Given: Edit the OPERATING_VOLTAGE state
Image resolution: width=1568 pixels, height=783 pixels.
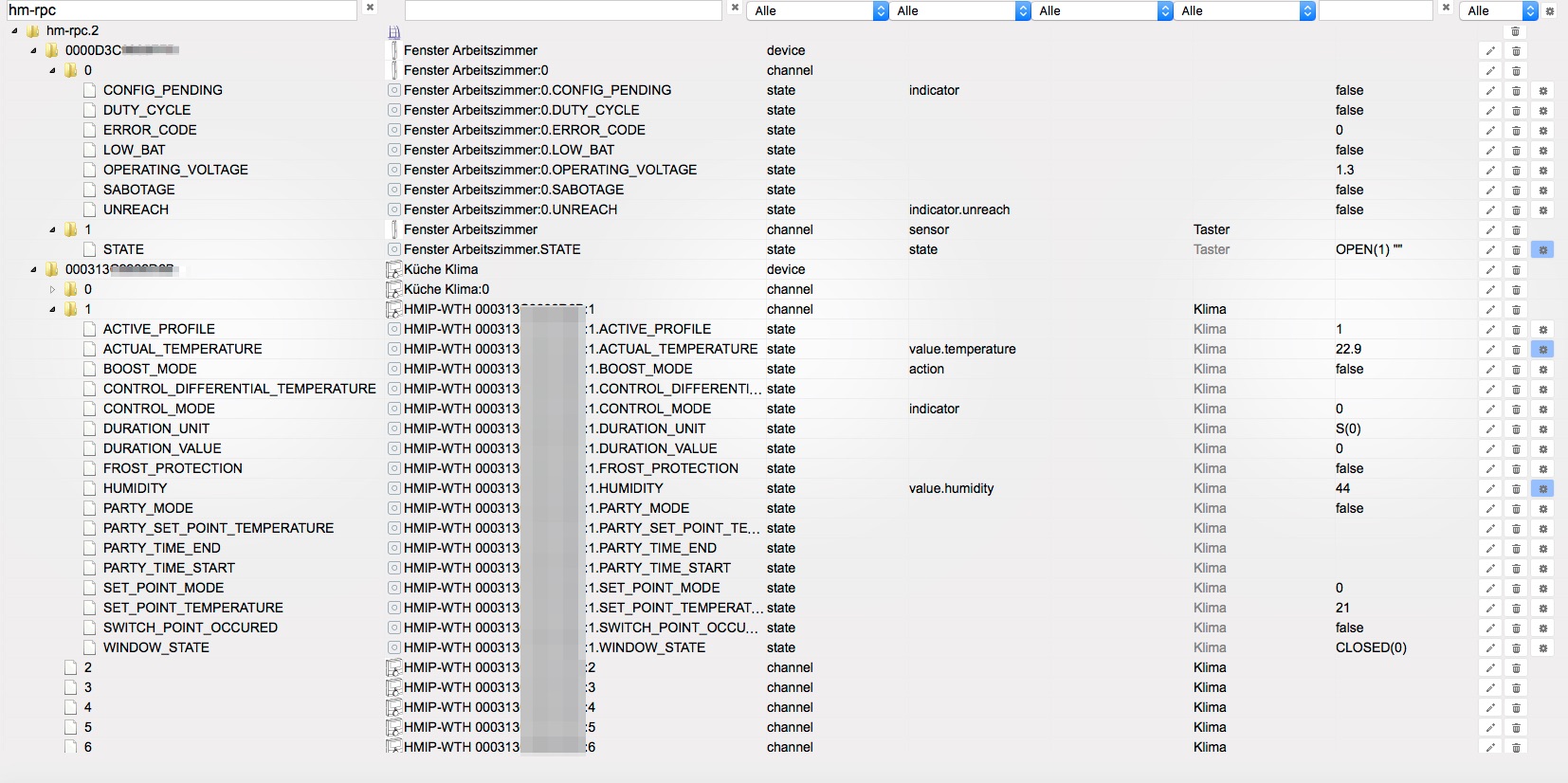Looking at the screenshot, I should pos(1490,171).
